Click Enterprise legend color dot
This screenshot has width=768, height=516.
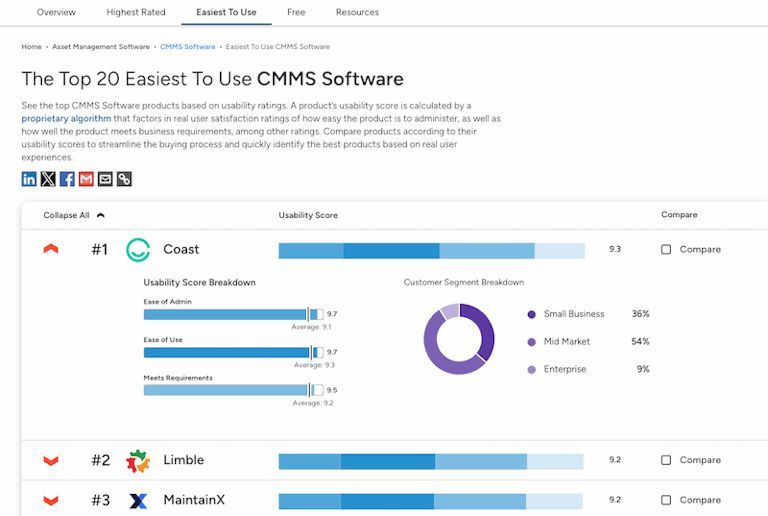531,370
